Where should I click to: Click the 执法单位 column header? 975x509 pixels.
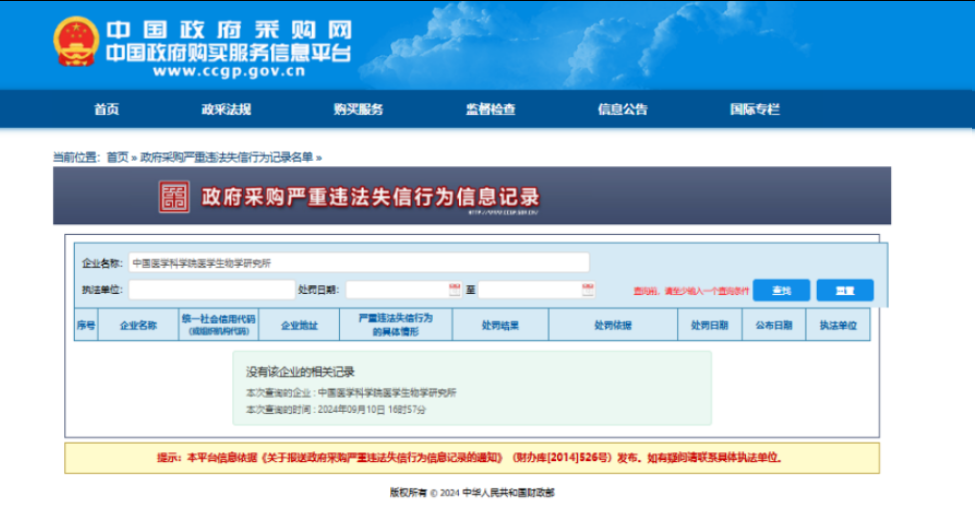[x=838, y=325]
